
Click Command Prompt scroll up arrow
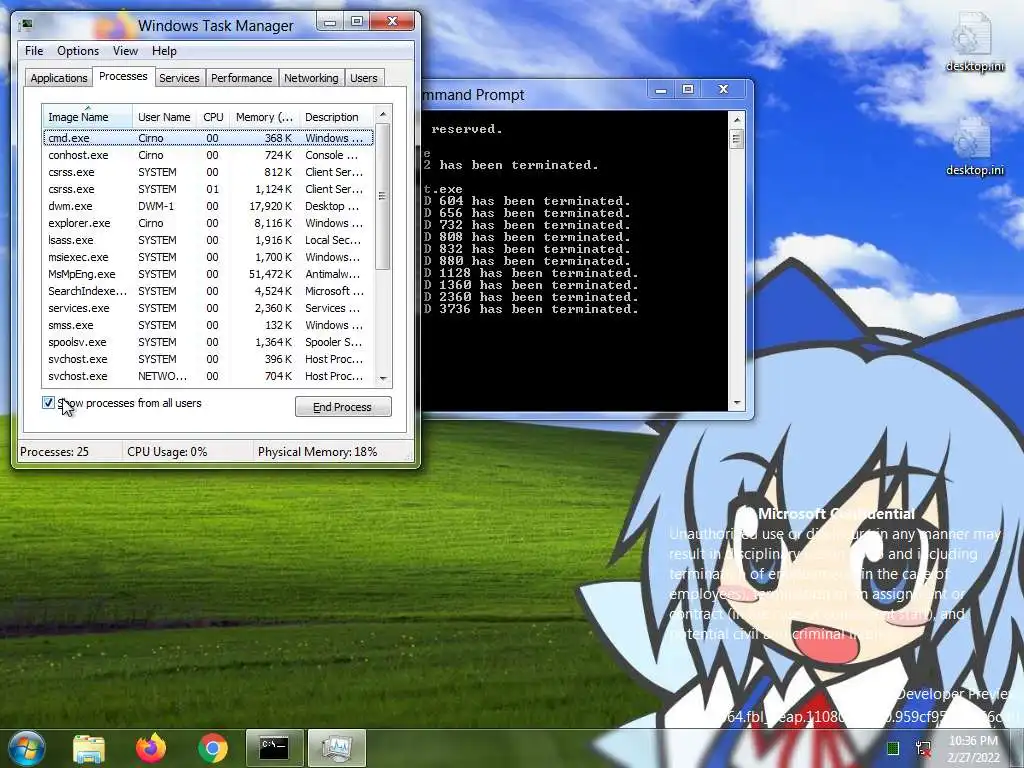(x=737, y=120)
